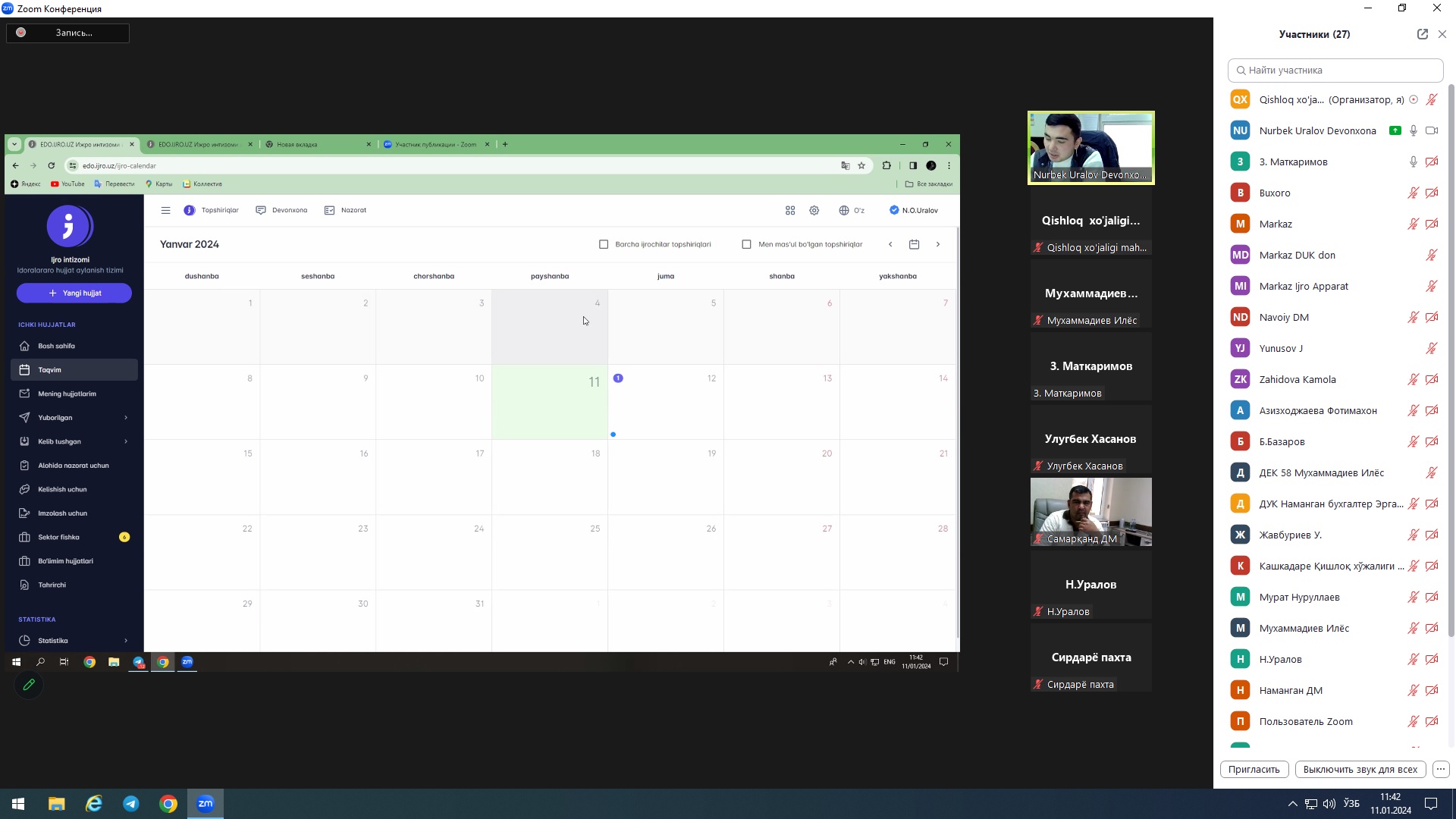Click the blue event badge on January 12

tap(618, 378)
